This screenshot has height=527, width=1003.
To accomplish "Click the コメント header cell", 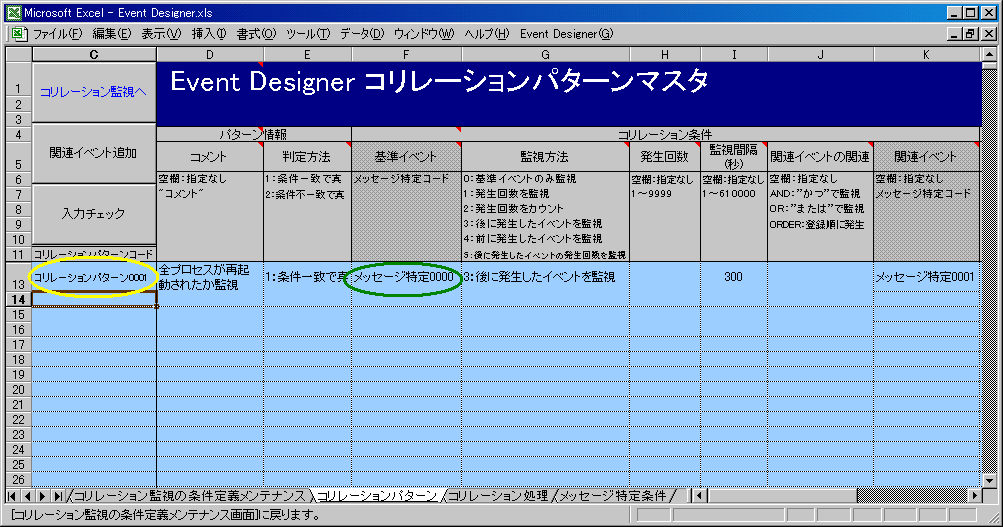I will [x=210, y=157].
